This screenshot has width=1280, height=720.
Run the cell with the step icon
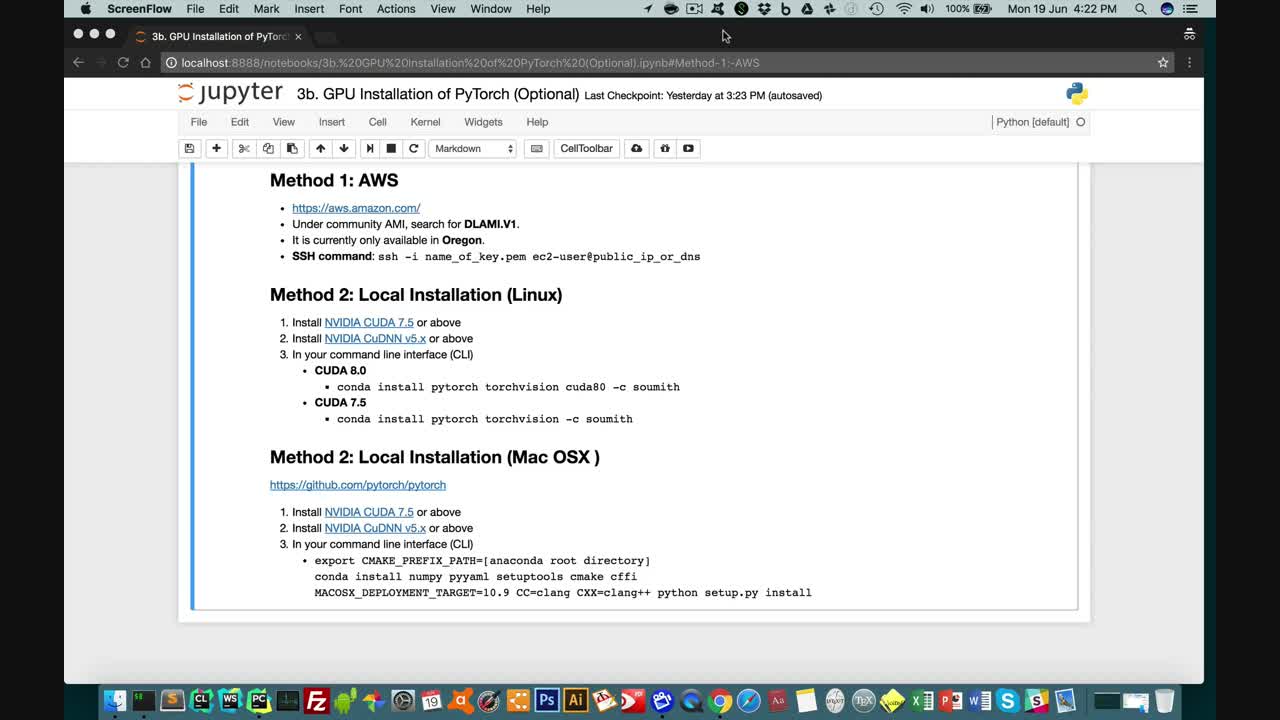369,148
